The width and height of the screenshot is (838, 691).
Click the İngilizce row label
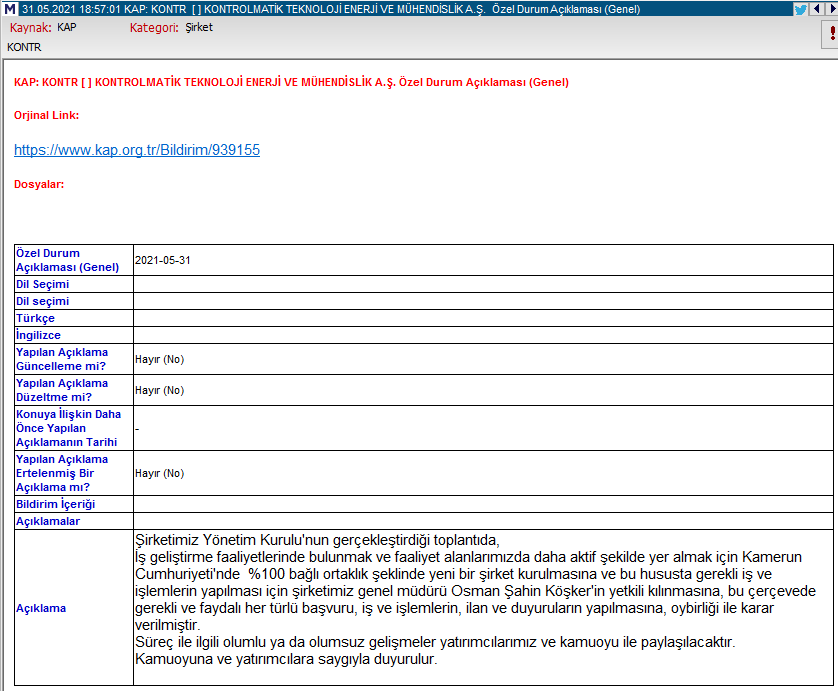click(x=38, y=335)
